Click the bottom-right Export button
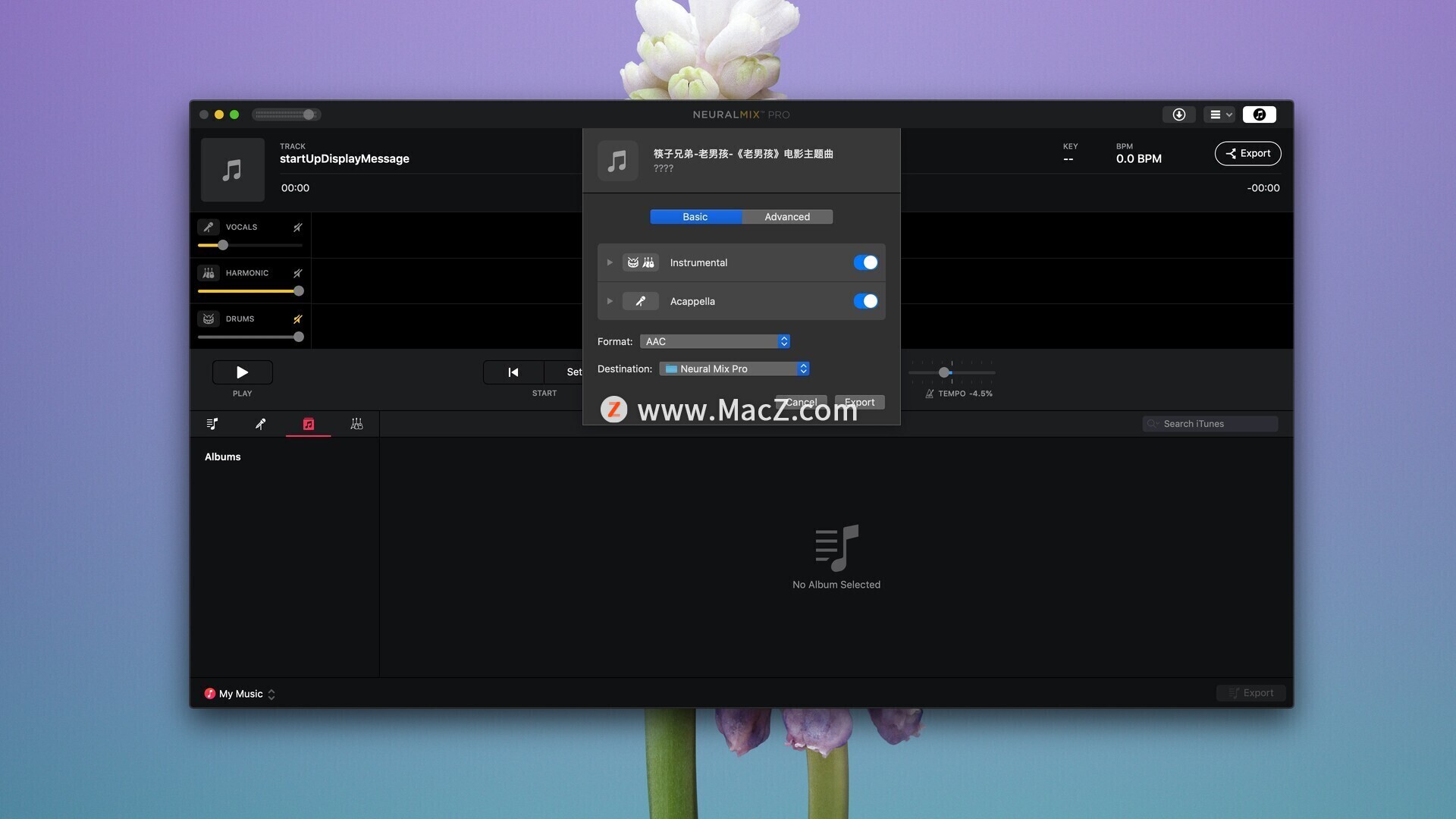1456x819 pixels. click(x=1250, y=693)
